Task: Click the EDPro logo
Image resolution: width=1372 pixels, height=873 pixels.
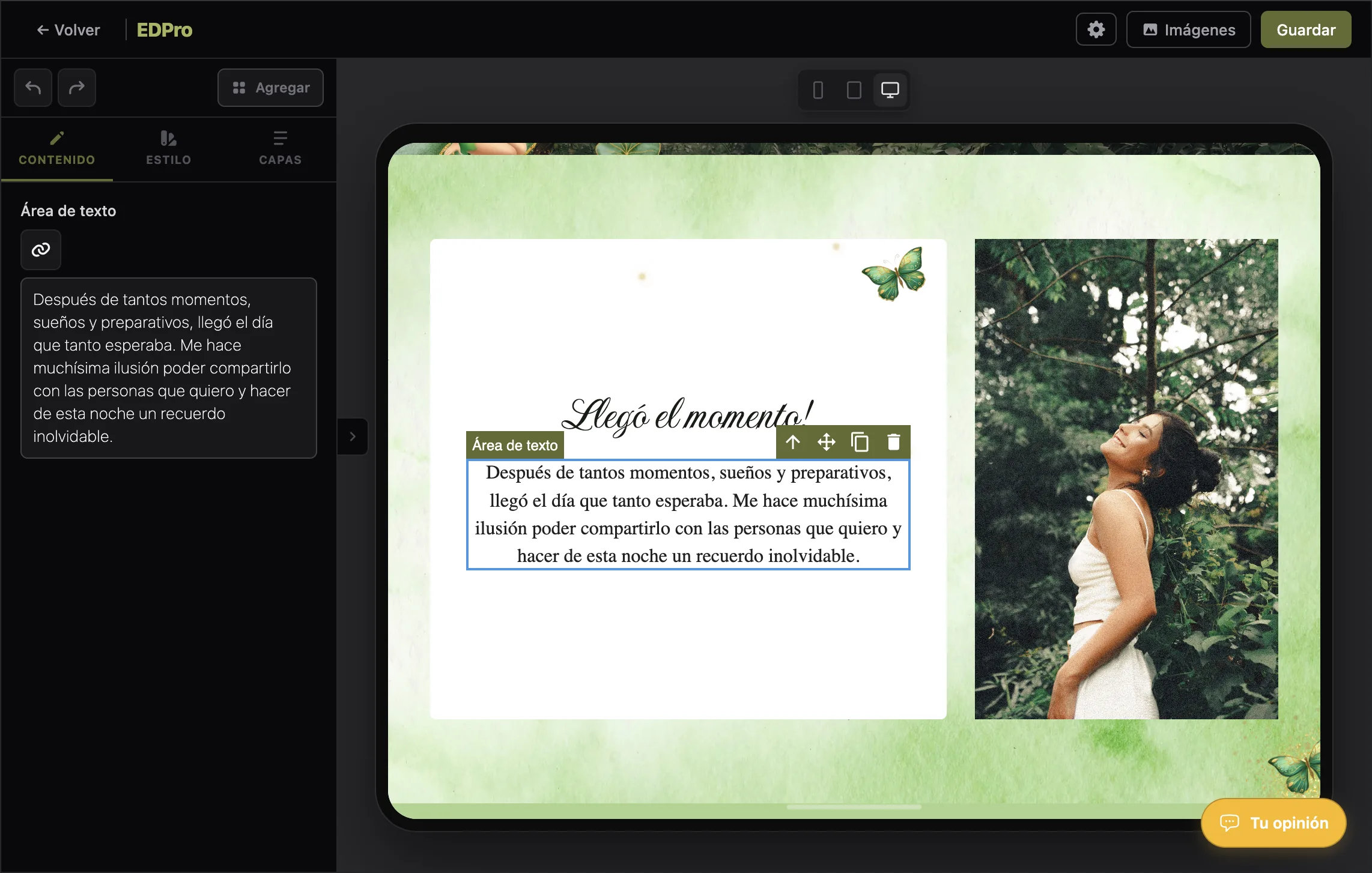Action: point(164,30)
